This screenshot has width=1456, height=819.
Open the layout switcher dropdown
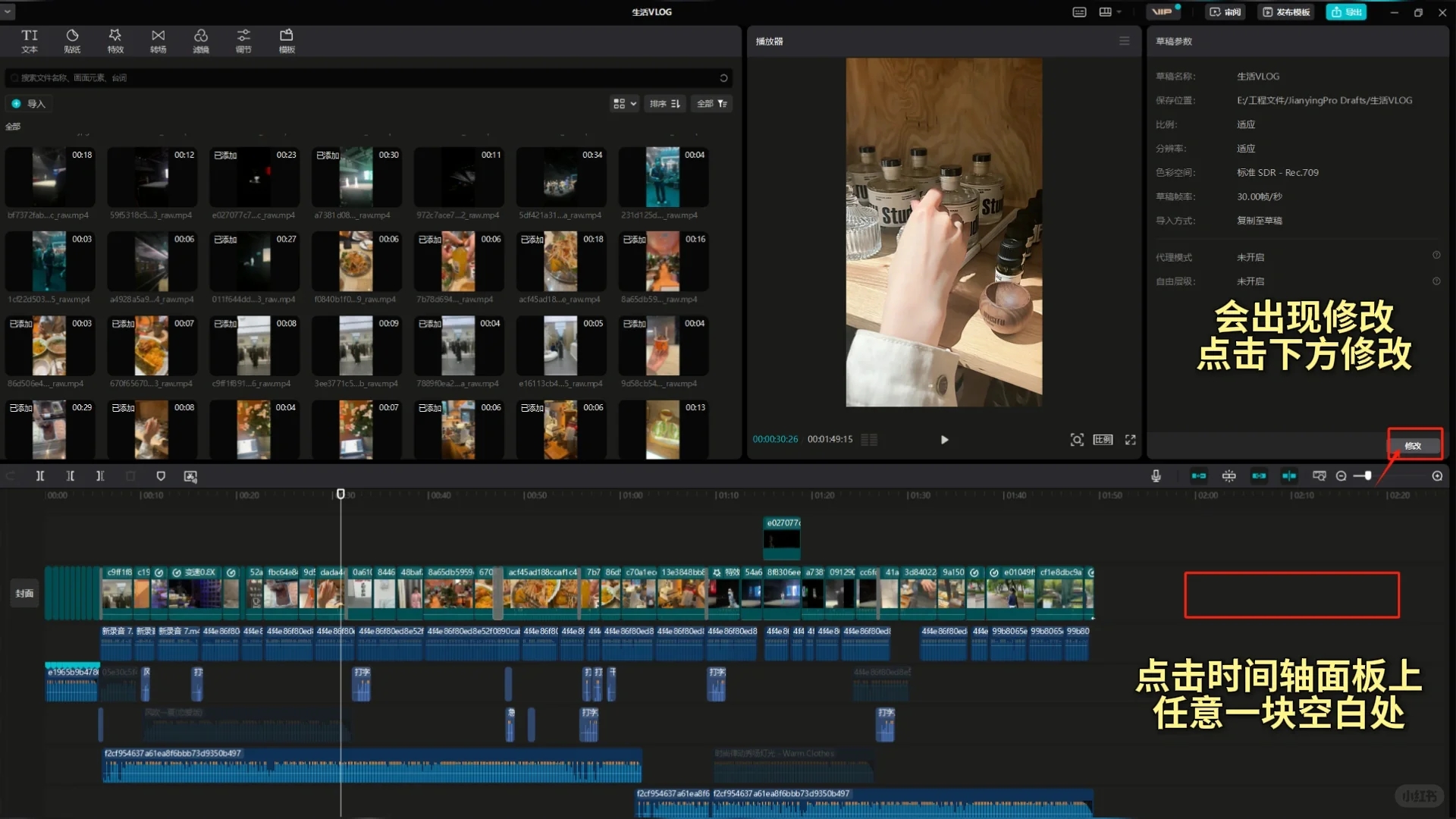1110,12
